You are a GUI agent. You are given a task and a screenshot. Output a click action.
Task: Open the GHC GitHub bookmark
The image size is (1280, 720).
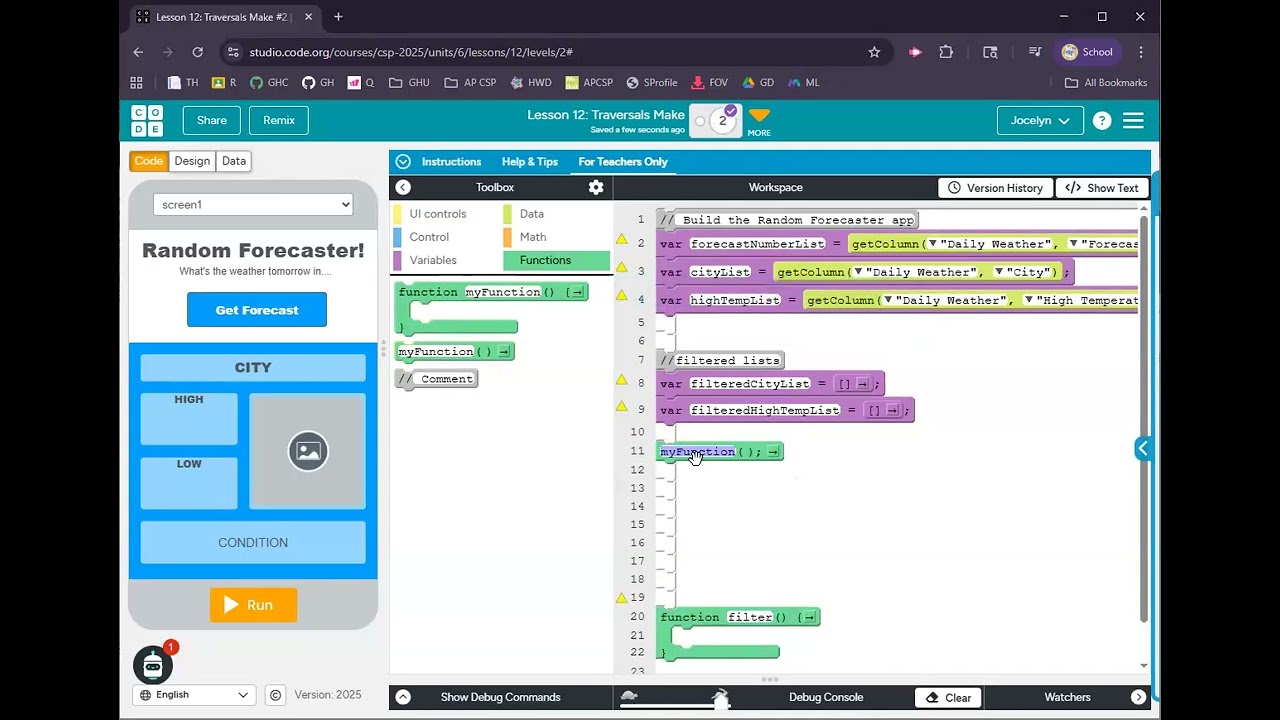pyautogui.click(x=269, y=83)
